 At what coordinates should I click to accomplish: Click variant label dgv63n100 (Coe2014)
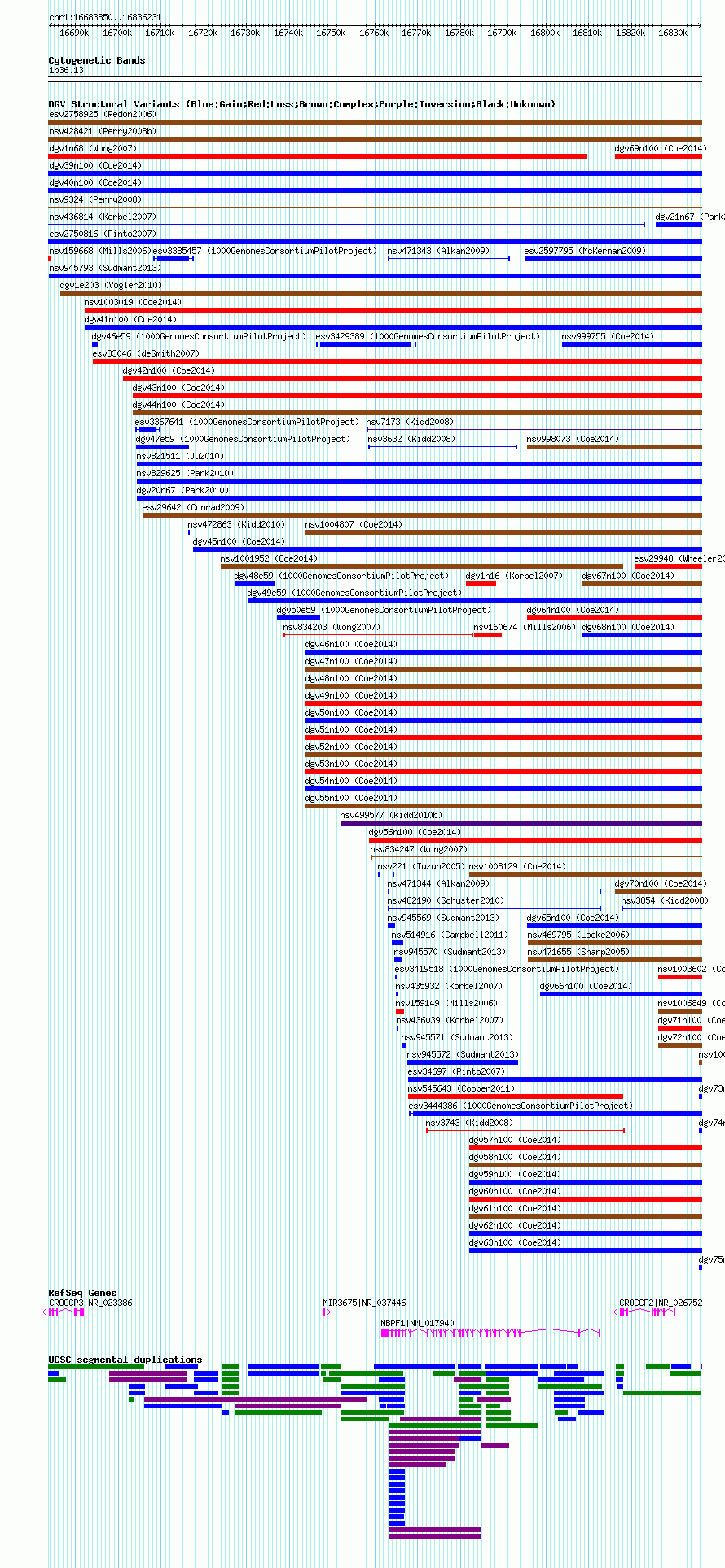click(515, 1242)
